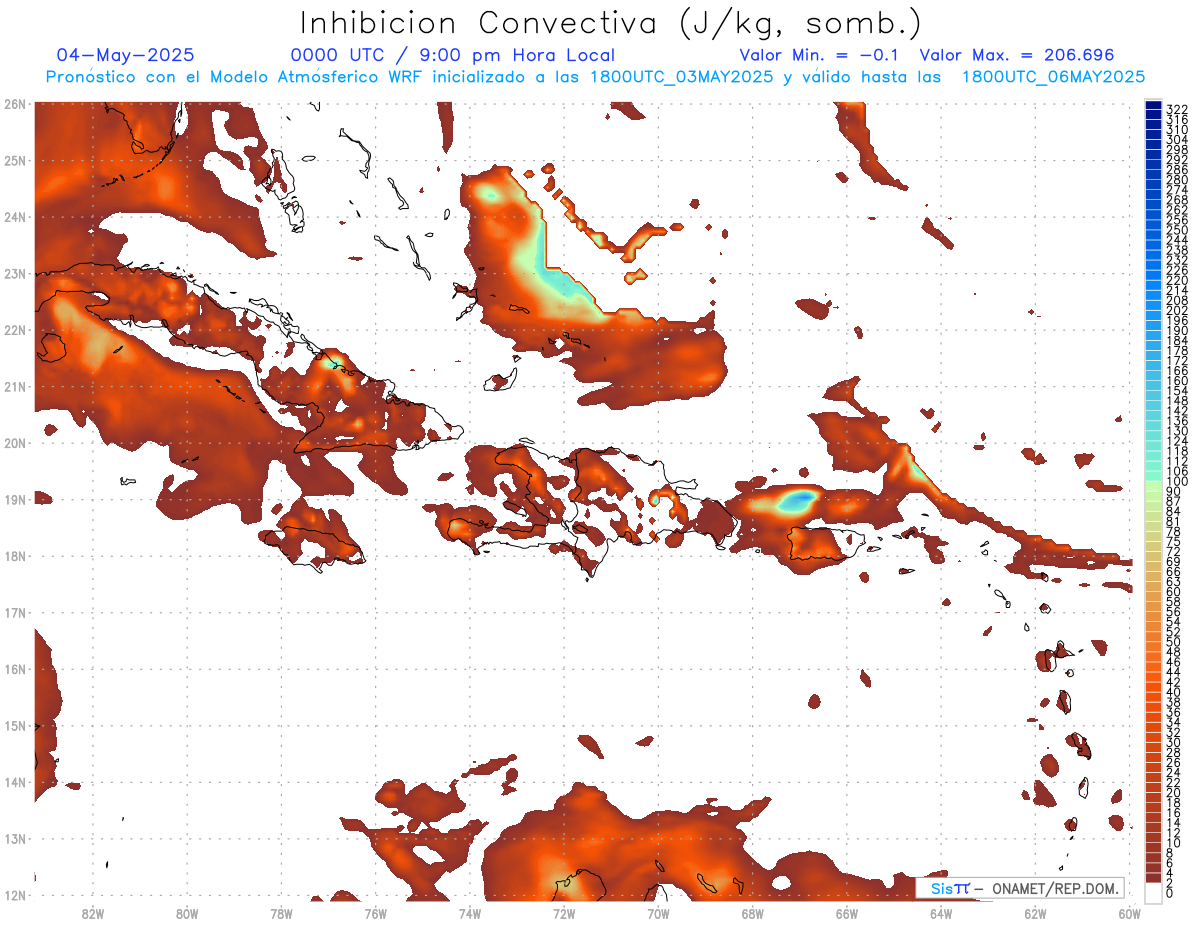Click the longitude label "64W"
1200x927 pixels.
(x=941, y=913)
